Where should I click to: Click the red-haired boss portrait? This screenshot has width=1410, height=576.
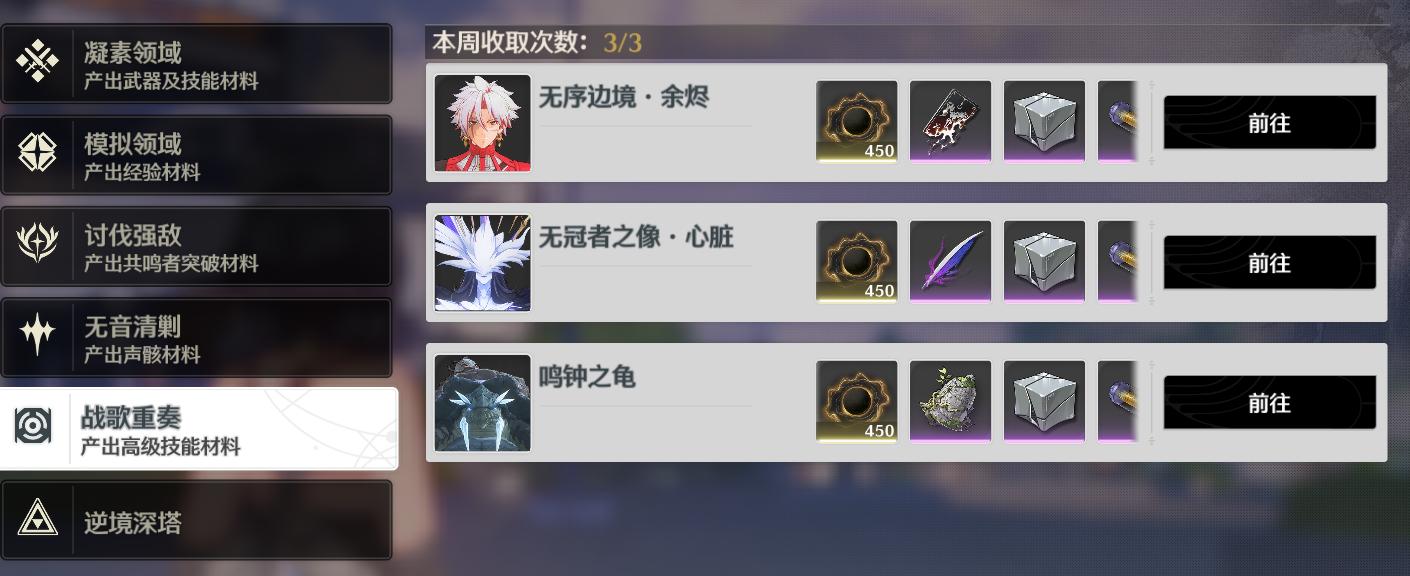[483, 123]
